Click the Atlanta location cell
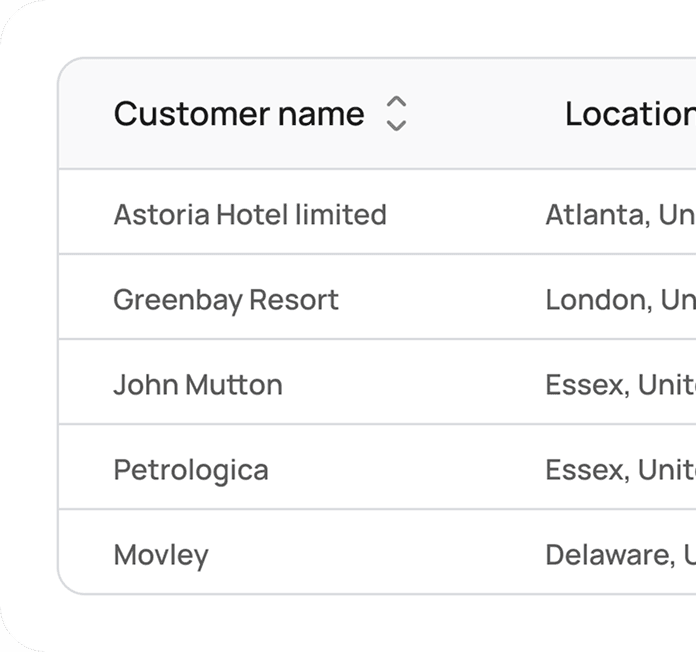The image size is (696, 652). click(620, 214)
